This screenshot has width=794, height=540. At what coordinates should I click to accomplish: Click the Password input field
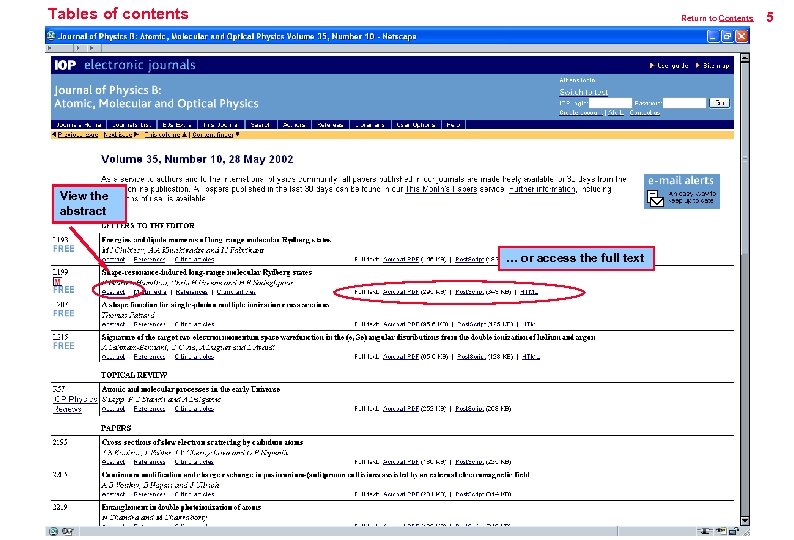tap(684, 103)
